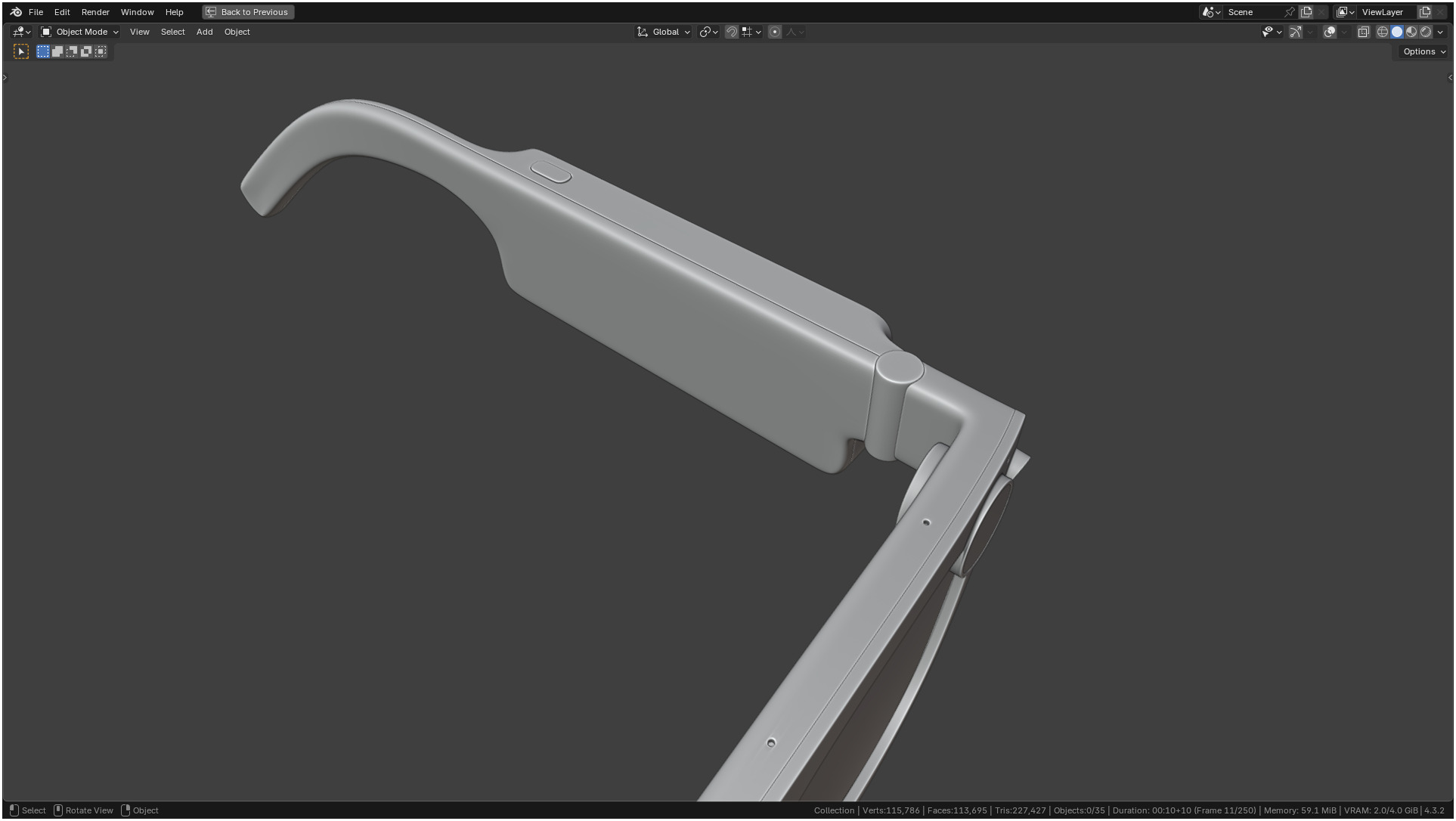Toggle snapping magnet icon
Viewport: 1456px width, 821px height.
[731, 32]
